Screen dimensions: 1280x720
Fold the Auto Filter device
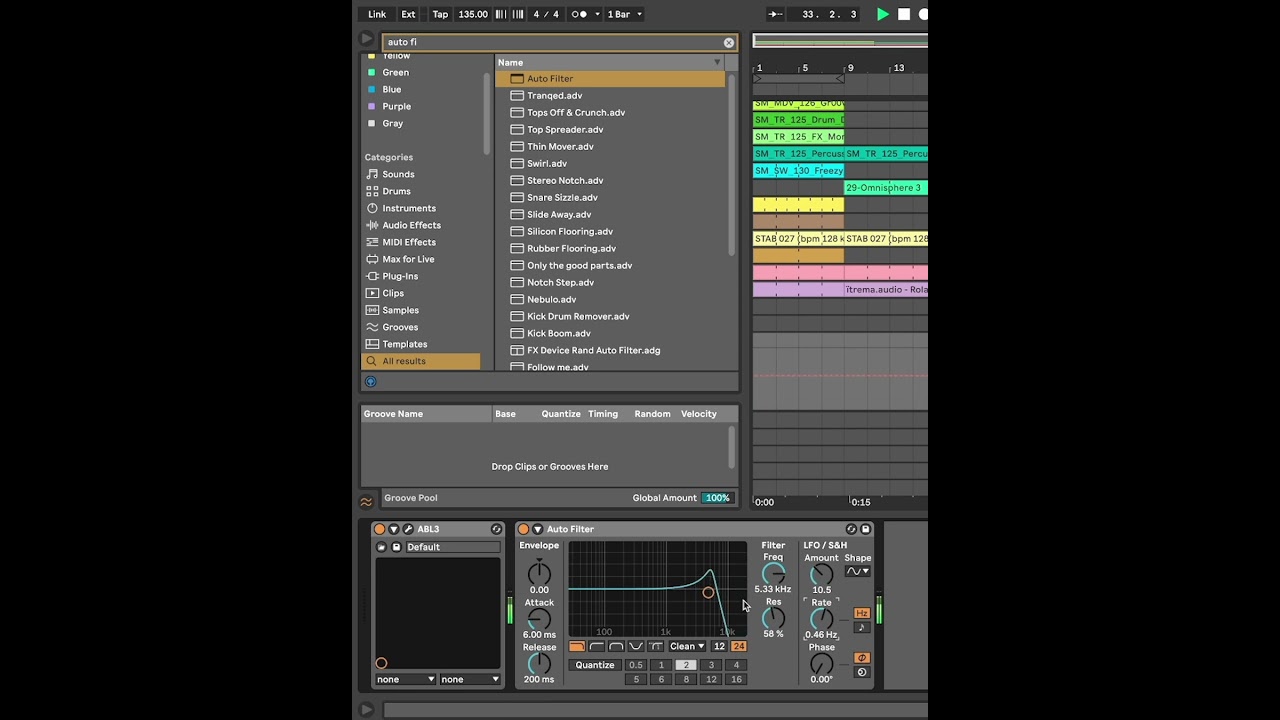point(538,529)
